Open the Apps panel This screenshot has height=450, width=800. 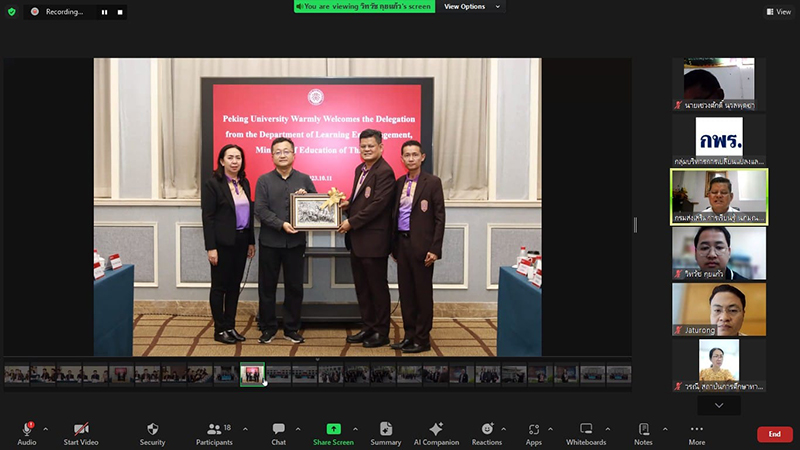pyautogui.click(x=534, y=434)
